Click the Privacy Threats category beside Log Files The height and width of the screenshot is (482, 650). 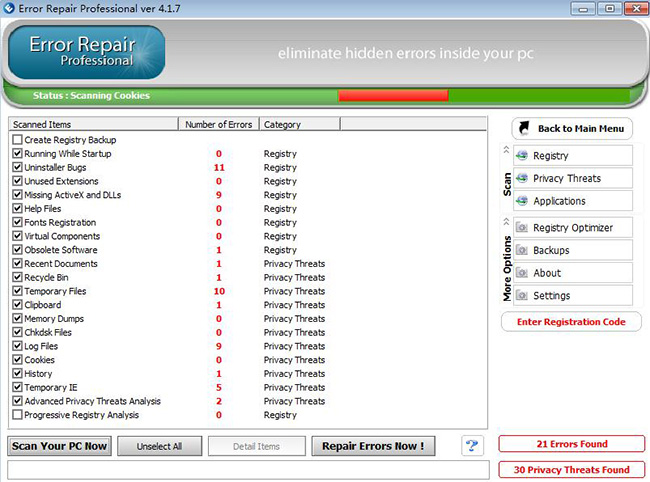(294, 346)
